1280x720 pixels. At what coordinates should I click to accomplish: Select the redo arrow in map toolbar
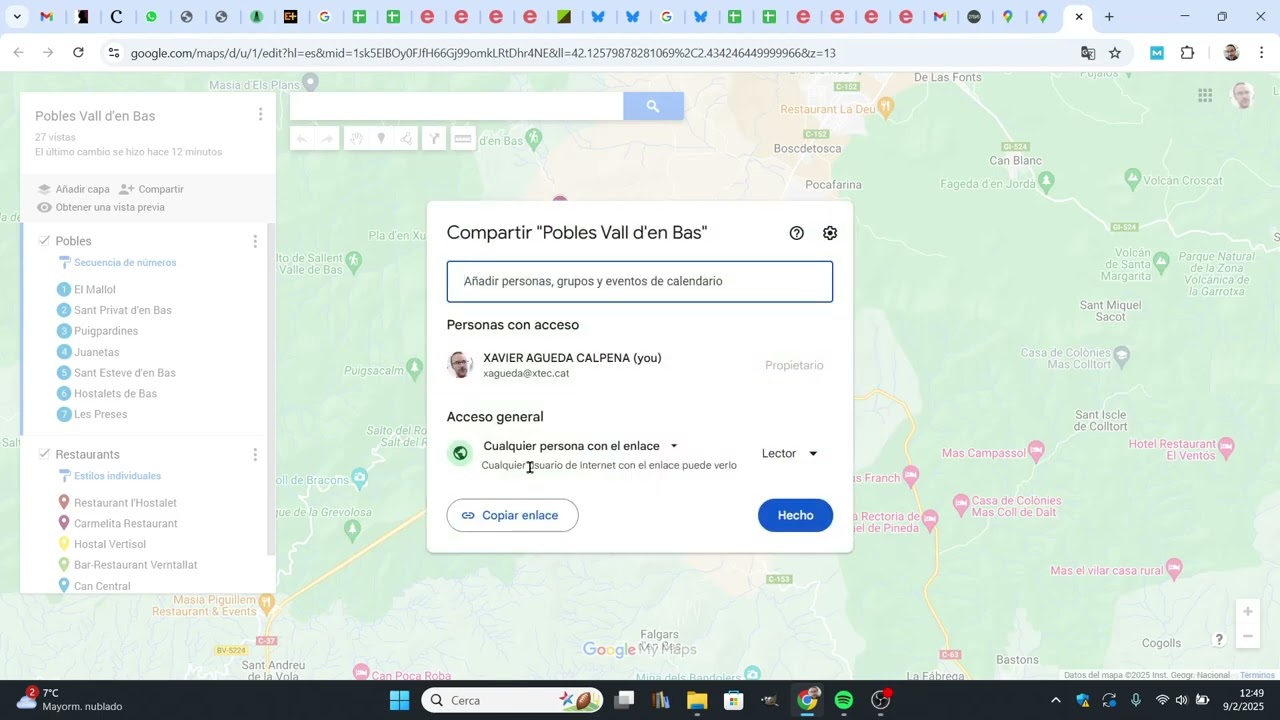pyautogui.click(x=327, y=139)
